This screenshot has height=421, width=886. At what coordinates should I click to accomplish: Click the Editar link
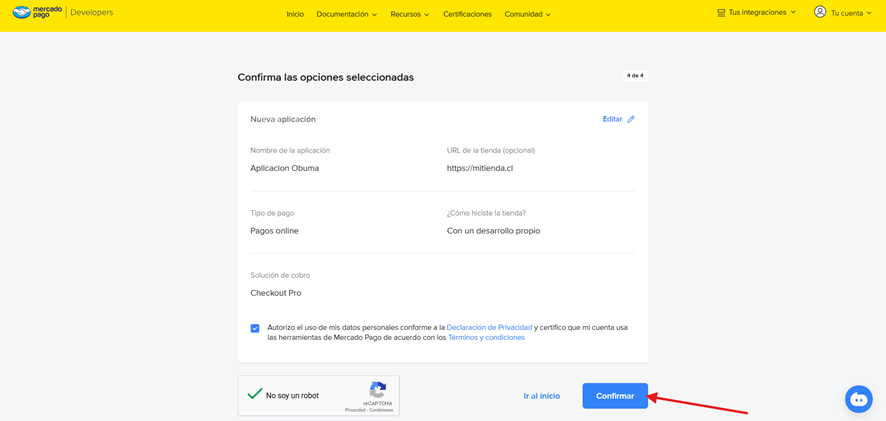tap(612, 119)
